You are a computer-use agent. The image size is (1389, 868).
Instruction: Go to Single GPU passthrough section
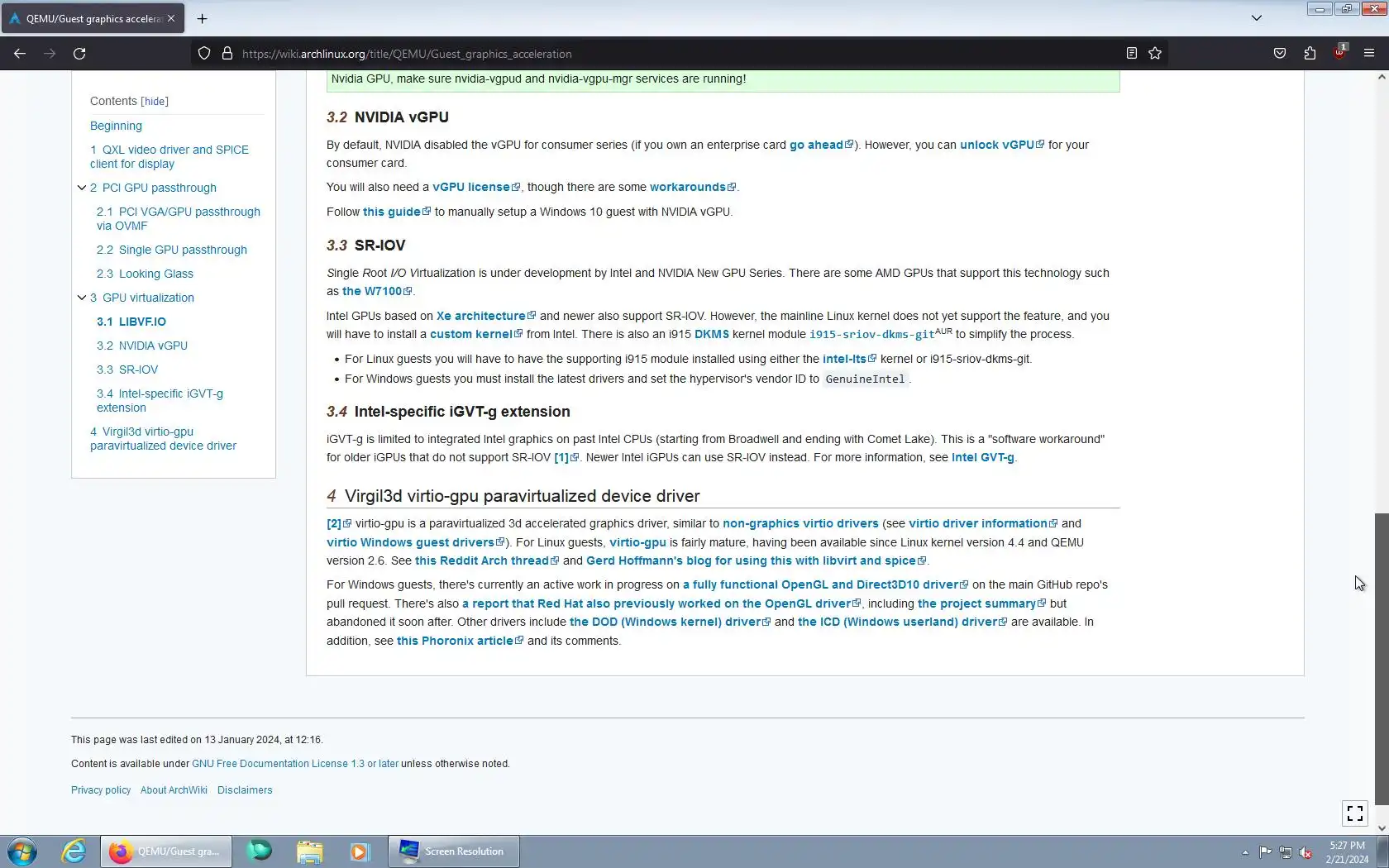[172, 250]
